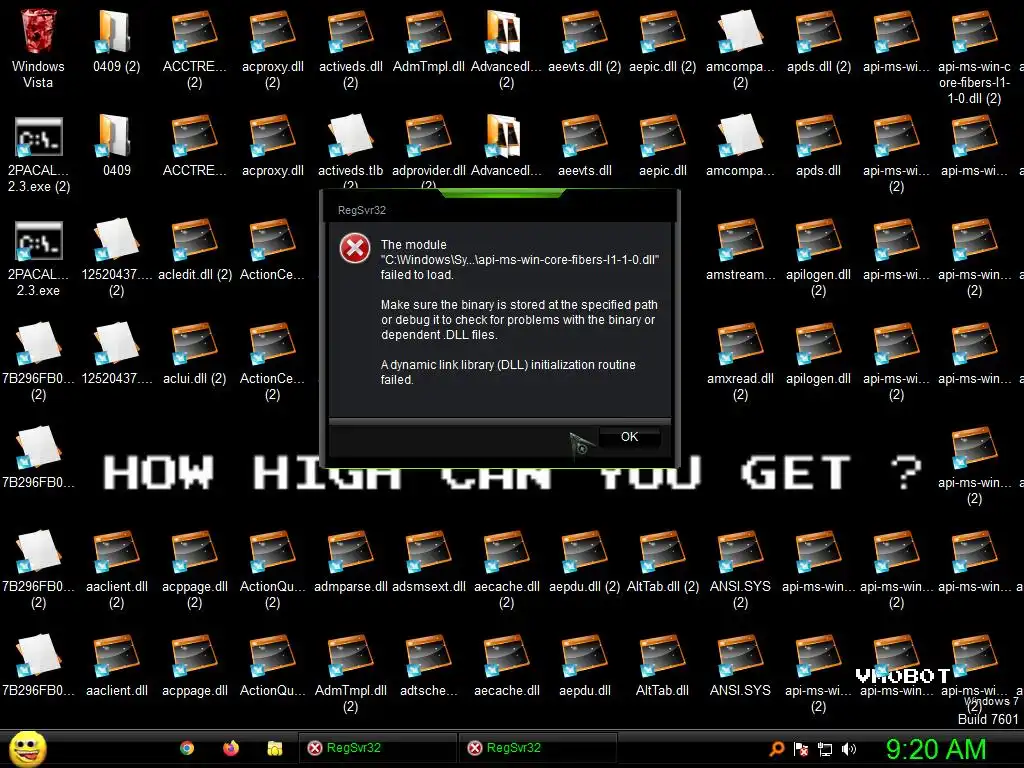Image resolution: width=1024 pixels, height=768 pixels.
Task: Select the ANSI.SYS desktop icon
Action: 740,665
